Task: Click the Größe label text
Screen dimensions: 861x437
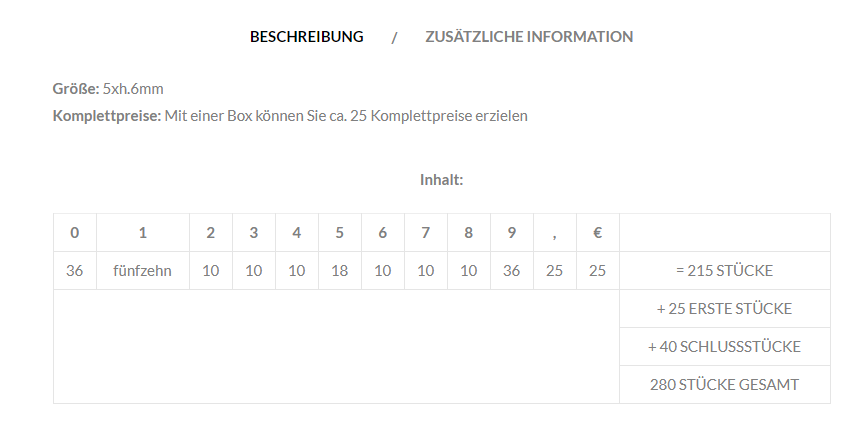Action: point(76,89)
